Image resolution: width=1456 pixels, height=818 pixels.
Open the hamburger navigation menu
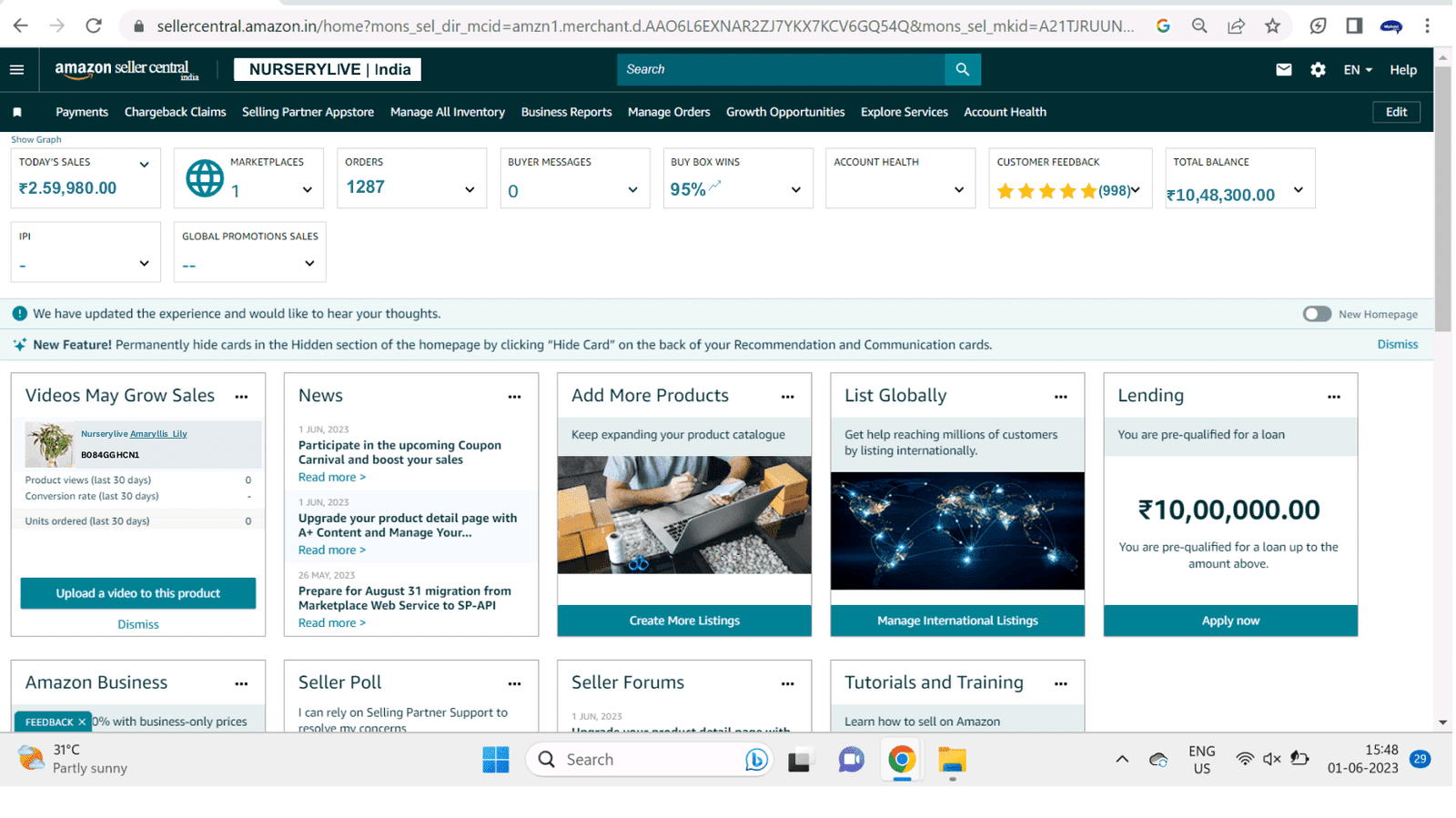(x=16, y=69)
